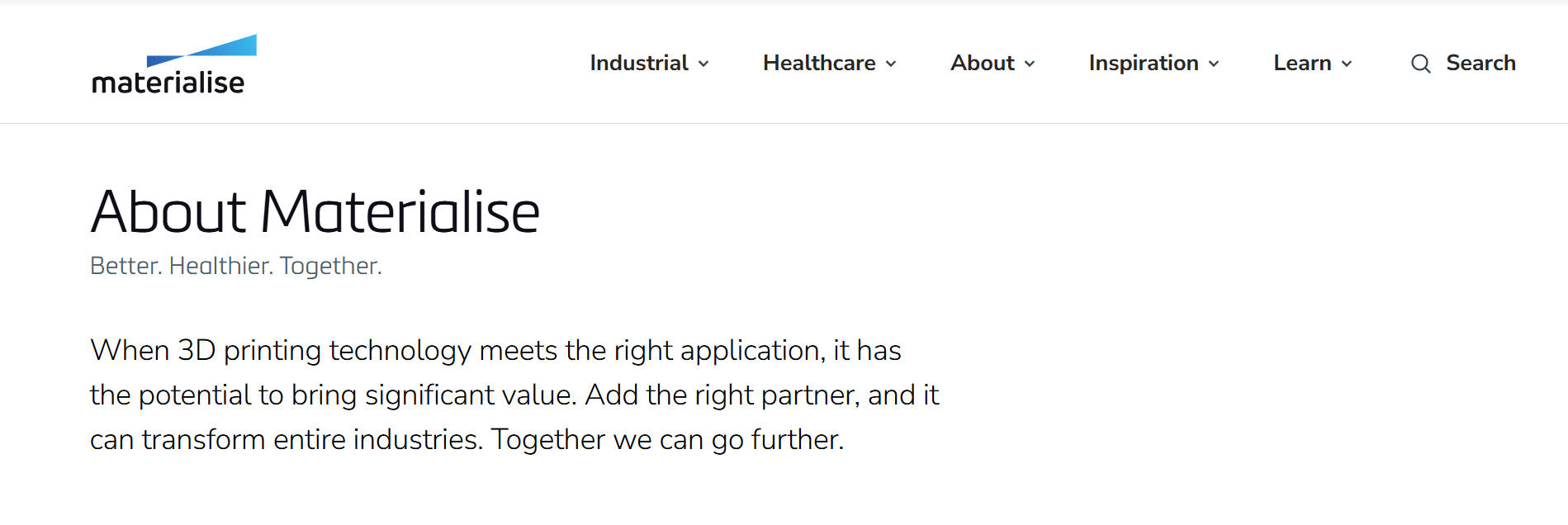Expand the chevron beside Healthcare
Image resolution: width=1568 pixels, height=525 pixels.
click(891, 64)
